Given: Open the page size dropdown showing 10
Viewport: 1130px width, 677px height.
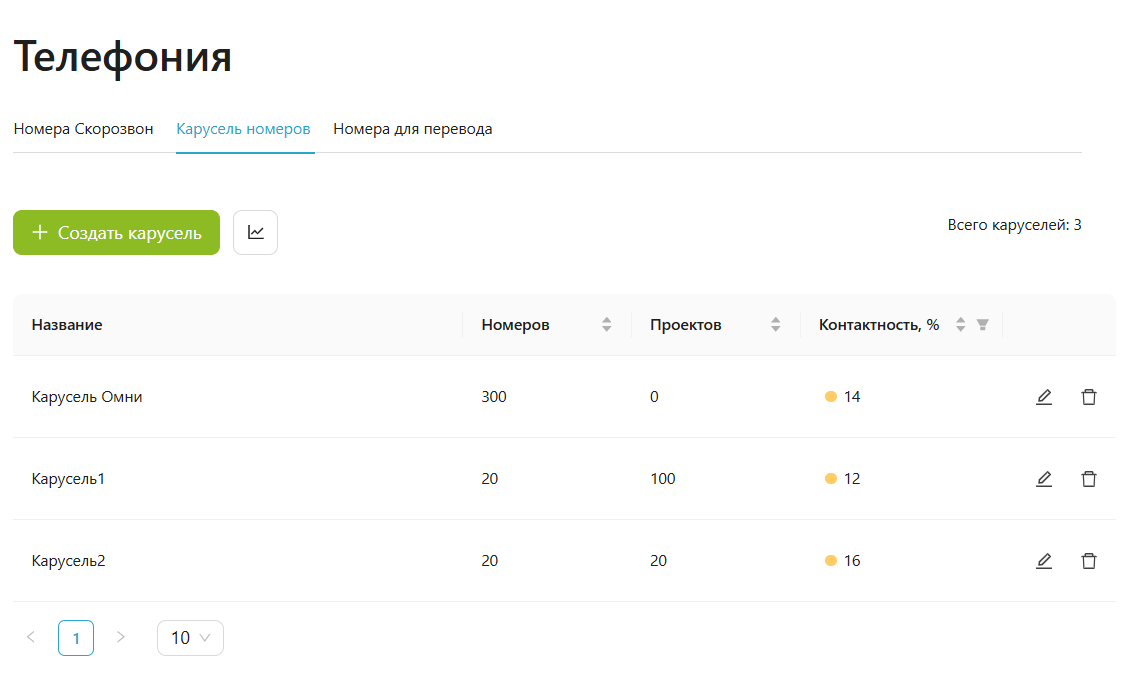Looking at the screenshot, I should coord(190,637).
